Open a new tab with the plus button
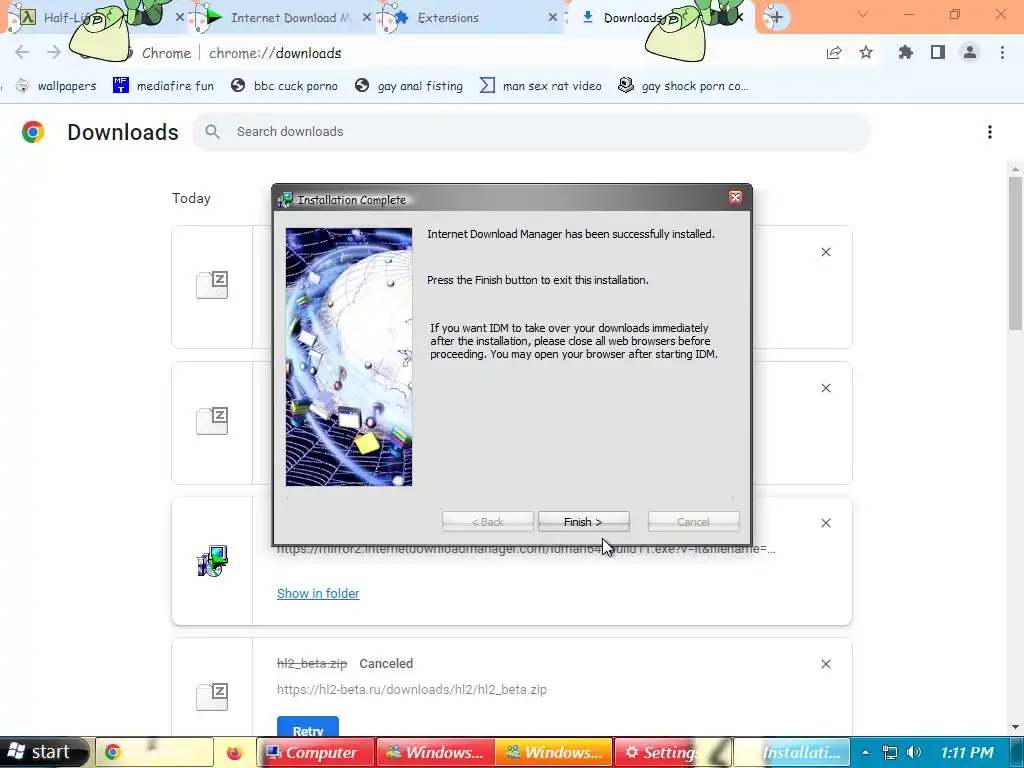This screenshot has height=768, width=1024. [776, 18]
